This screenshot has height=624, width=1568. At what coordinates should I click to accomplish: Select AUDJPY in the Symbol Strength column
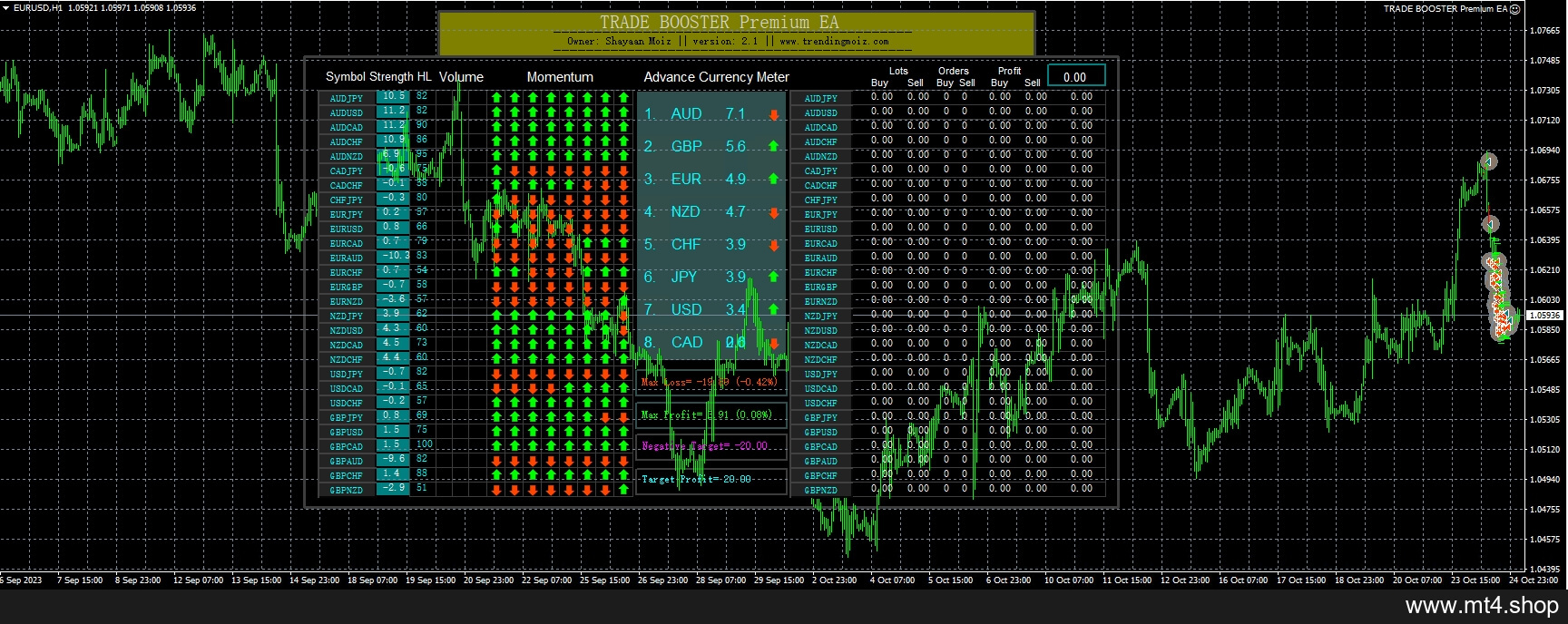click(347, 98)
